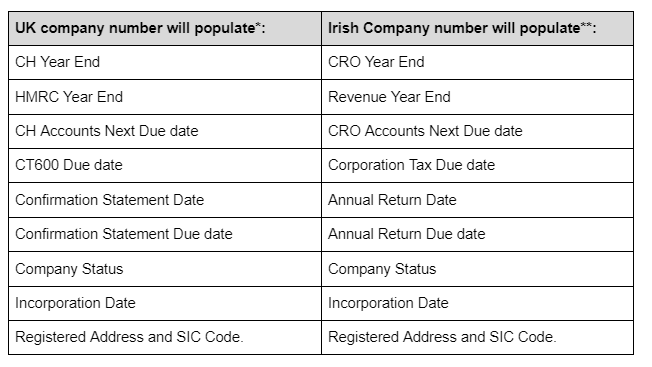Image resolution: width=652 pixels, height=367 pixels.
Task: Select UK Registered Address and SIC Code cell
Action: [165, 337]
